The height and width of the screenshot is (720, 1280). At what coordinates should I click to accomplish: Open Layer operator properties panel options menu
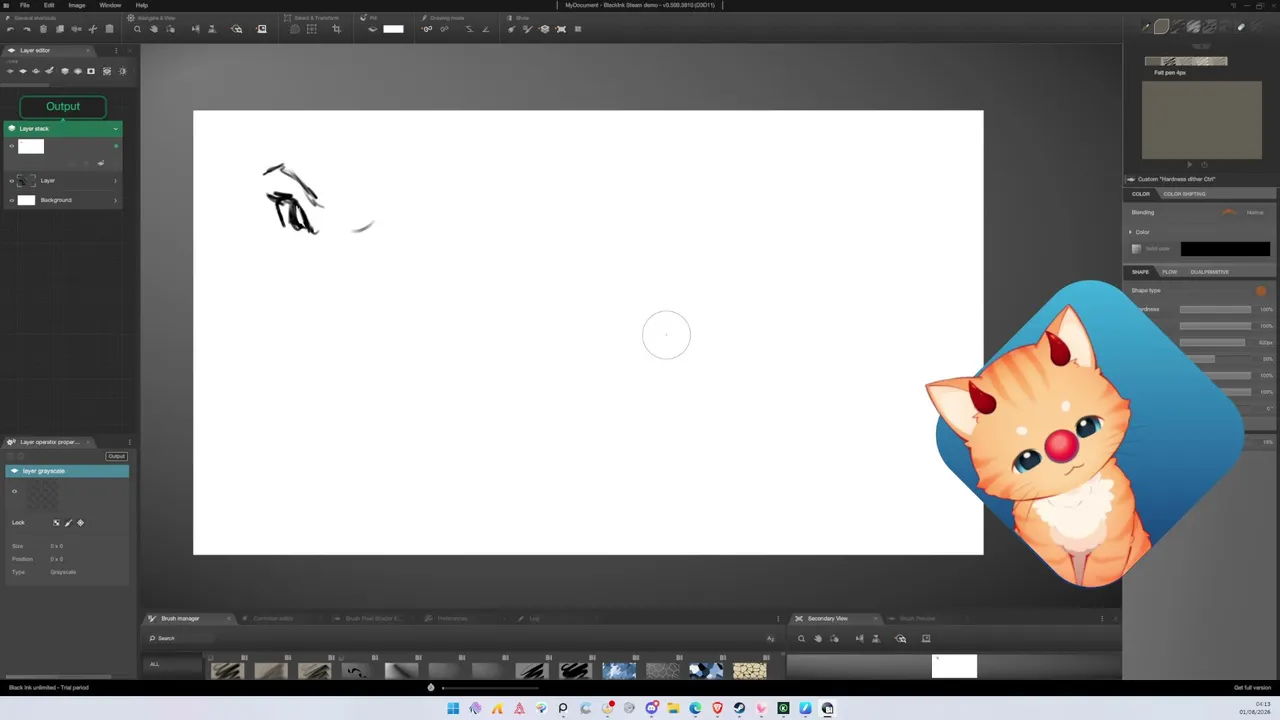click(x=129, y=442)
